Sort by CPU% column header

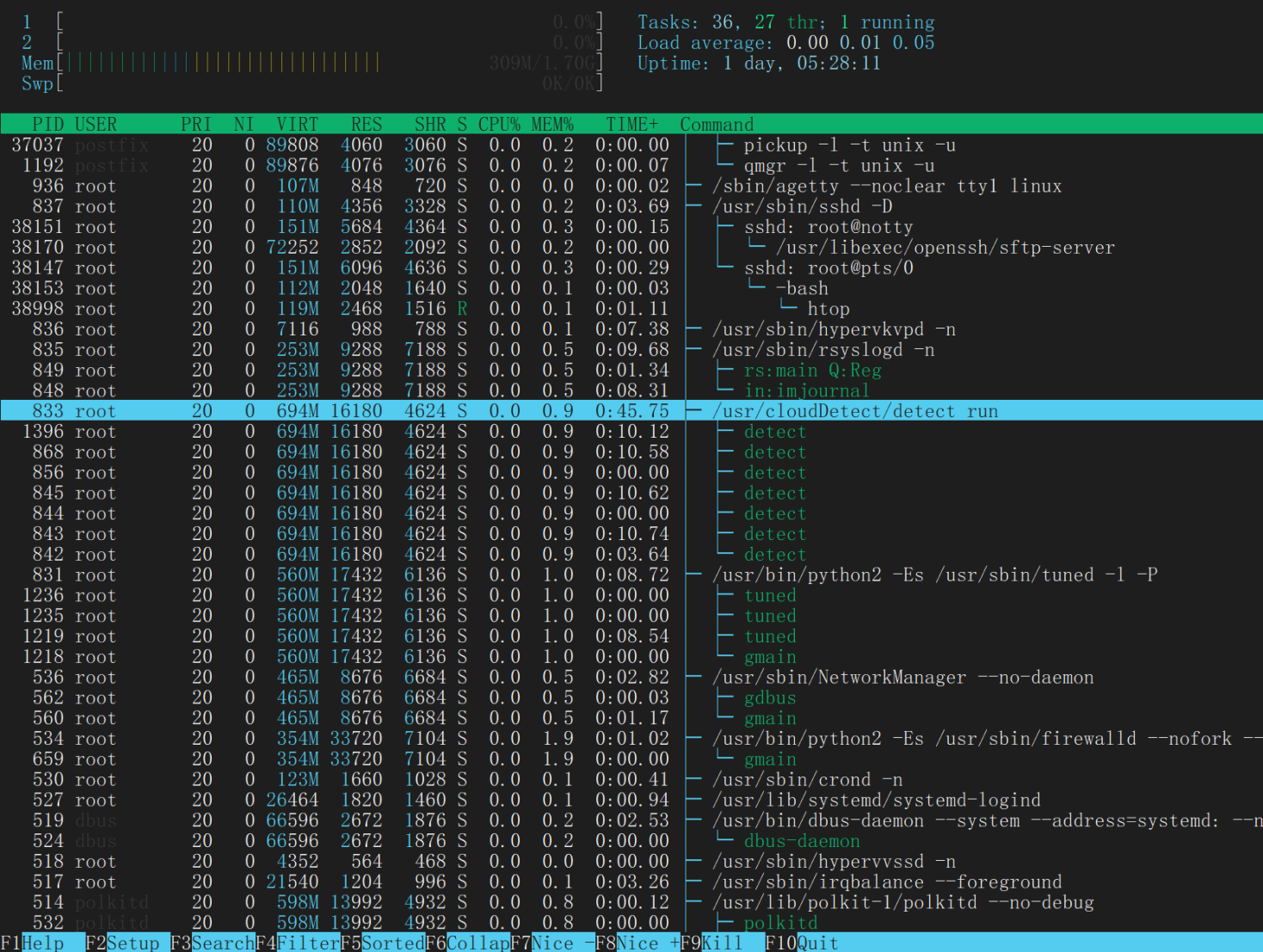pos(499,124)
